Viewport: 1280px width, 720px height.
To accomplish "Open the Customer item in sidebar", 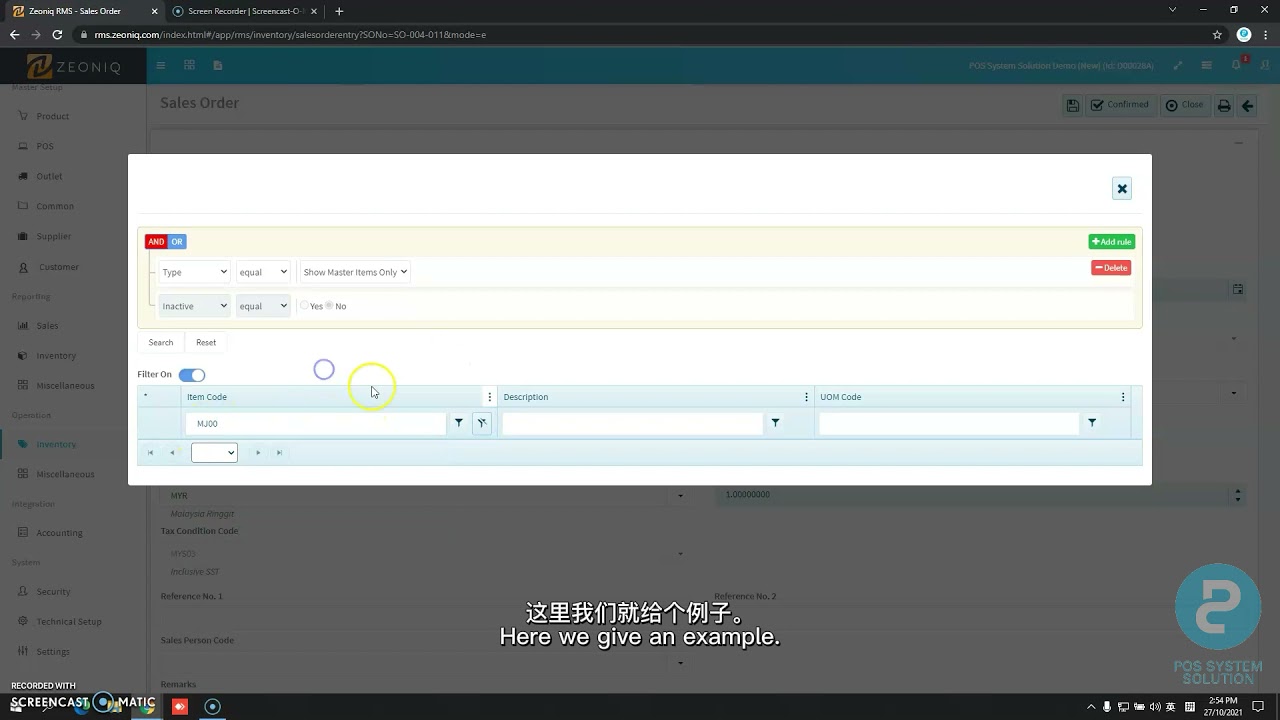I will pyautogui.click(x=58, y=267).
